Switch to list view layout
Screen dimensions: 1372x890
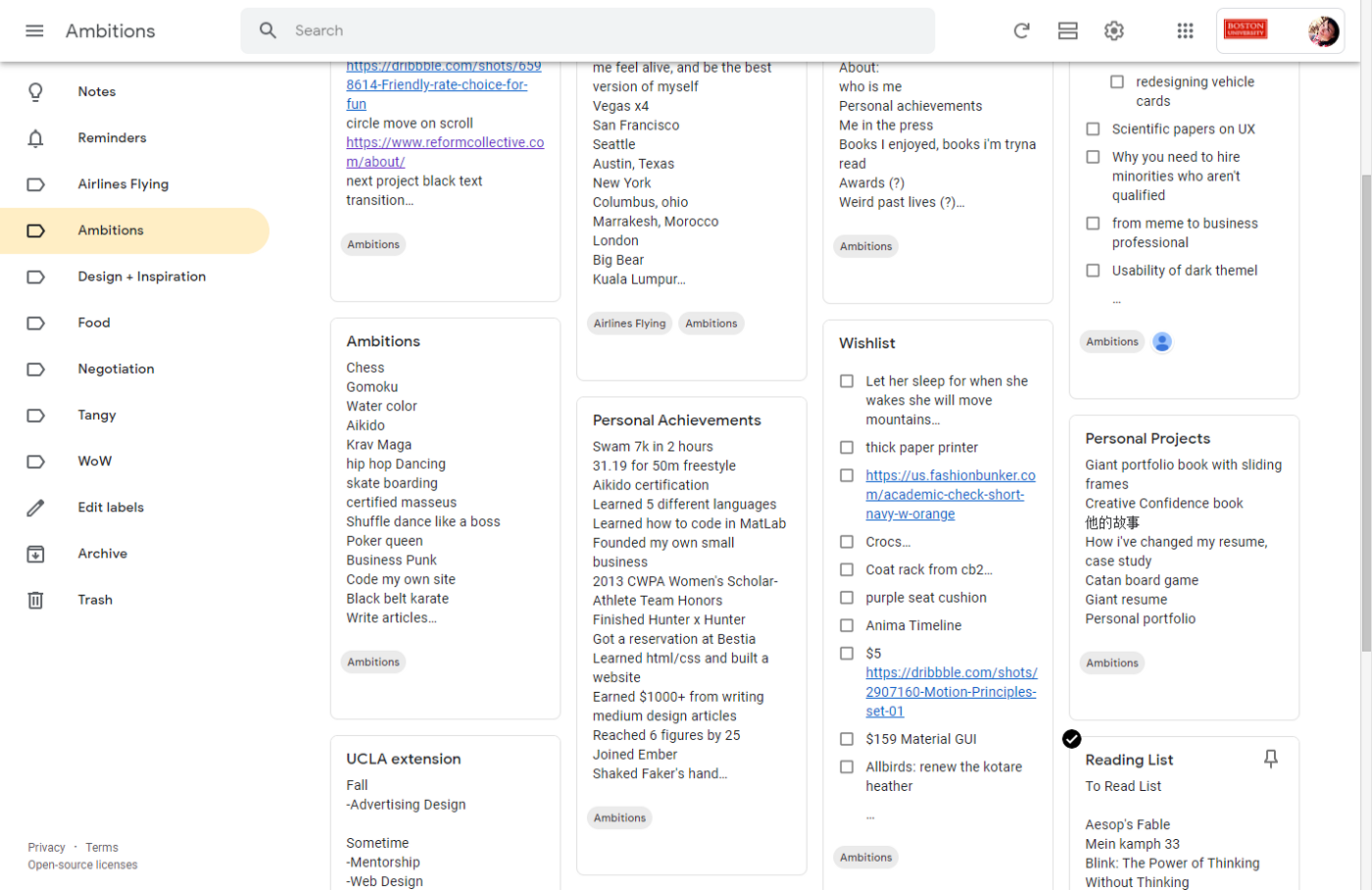(1067, 30)
